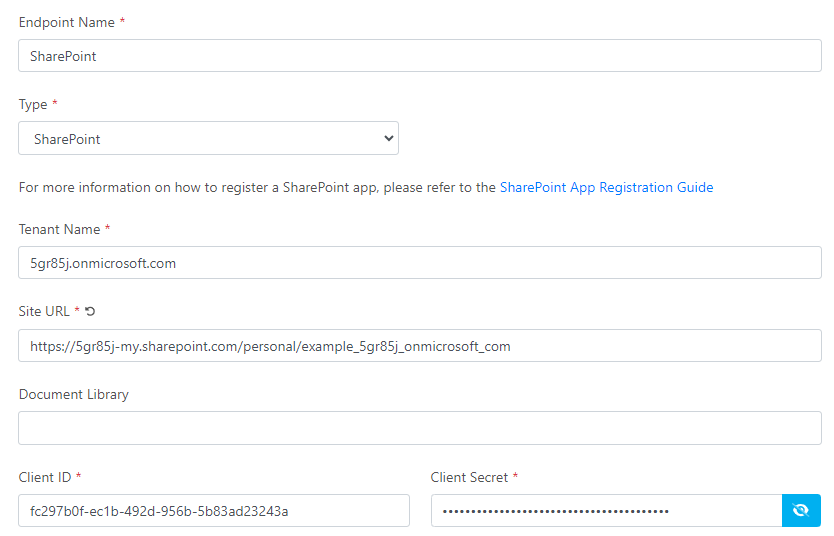Click the empty Document Library field

pyautogui.click(x=420, y=428)
